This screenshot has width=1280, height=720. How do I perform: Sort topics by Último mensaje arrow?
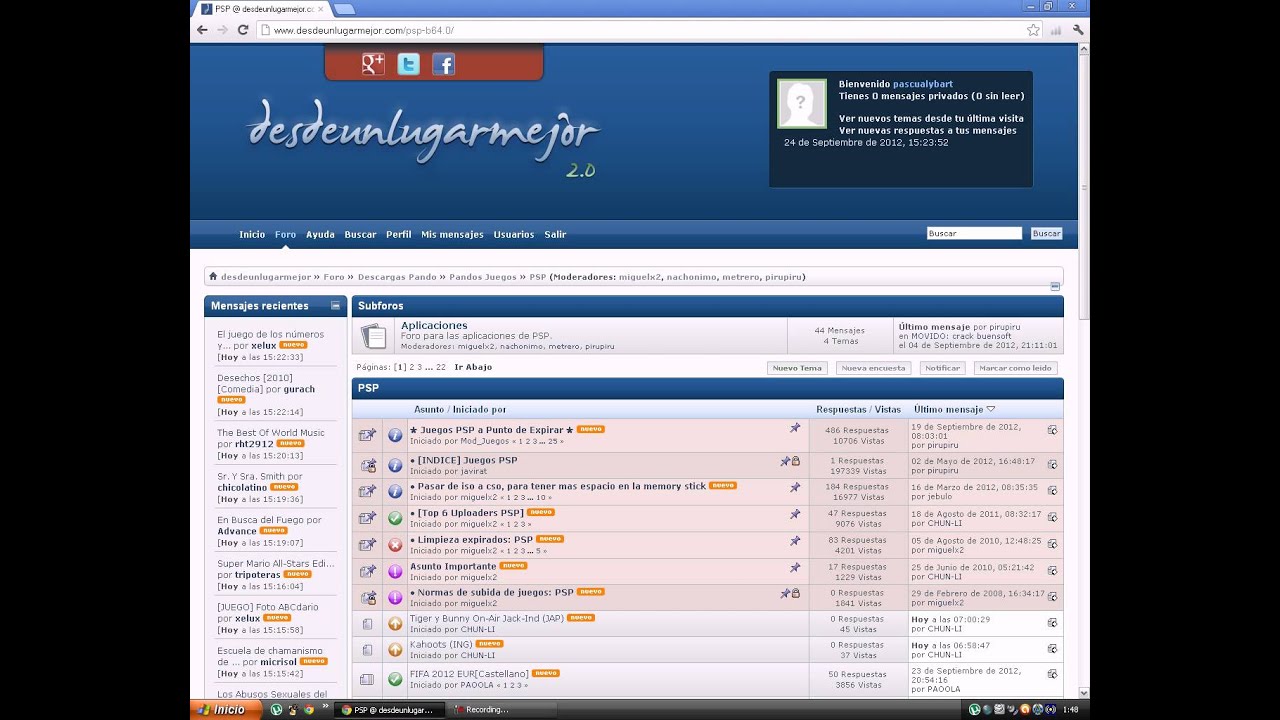click(x=991, y=409)
